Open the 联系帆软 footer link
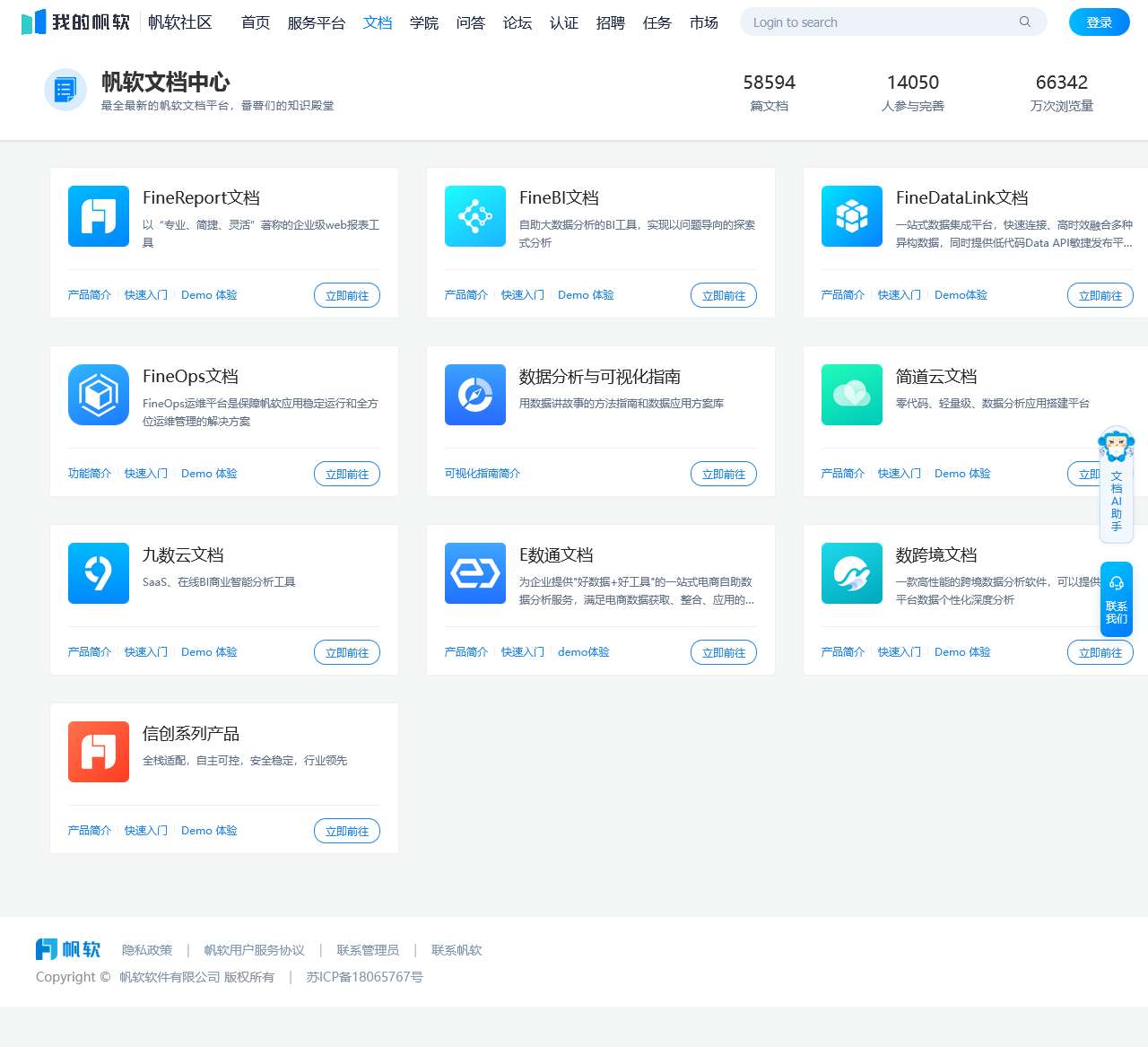 [x=457, y=950]
